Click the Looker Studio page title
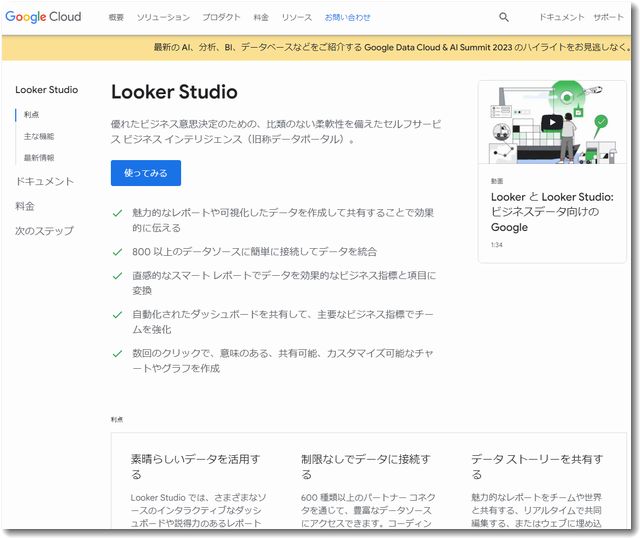 (x=174, y=92)
